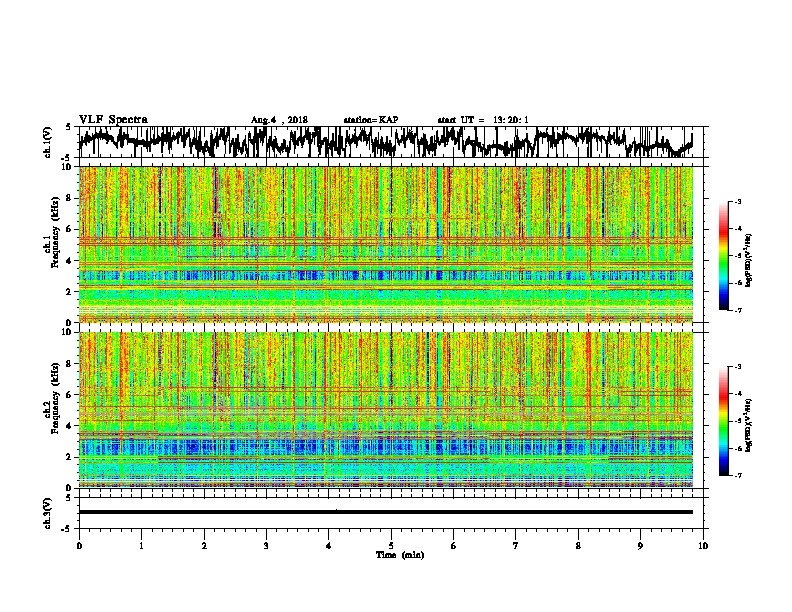Click ch.1 colorbar tick label "-6"
This screenshot has width=792, height=612.
[x=737, y=283]
